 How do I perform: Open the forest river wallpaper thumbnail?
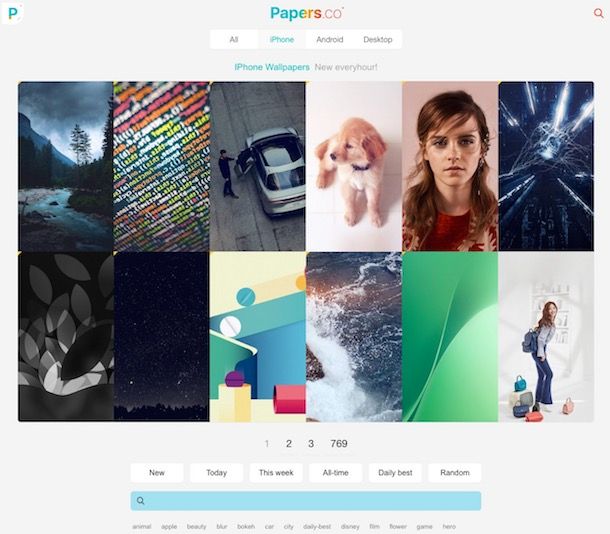66,166
